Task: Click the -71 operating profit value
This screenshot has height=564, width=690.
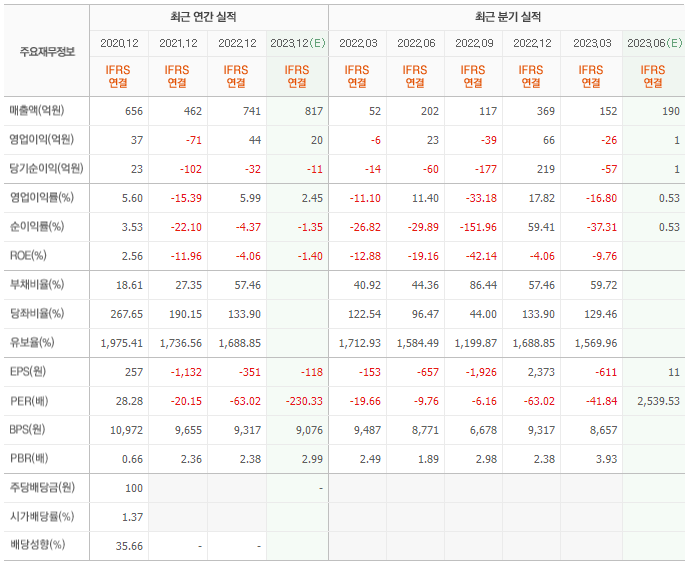Action: (194, 140)
